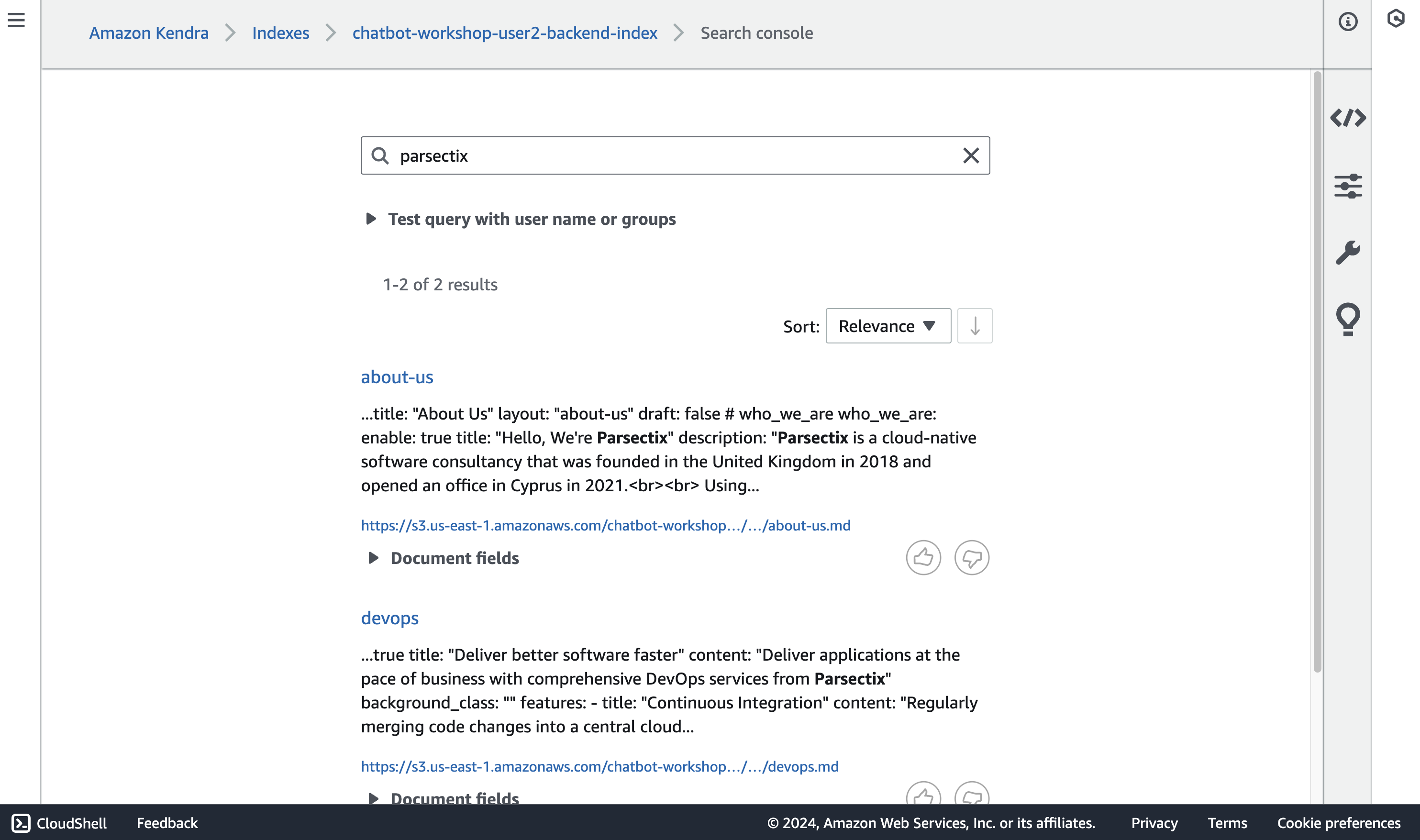The width and height of the screenshot is (1420, 840).
Task: Clear the search query with X
Action: click(971, 155)
